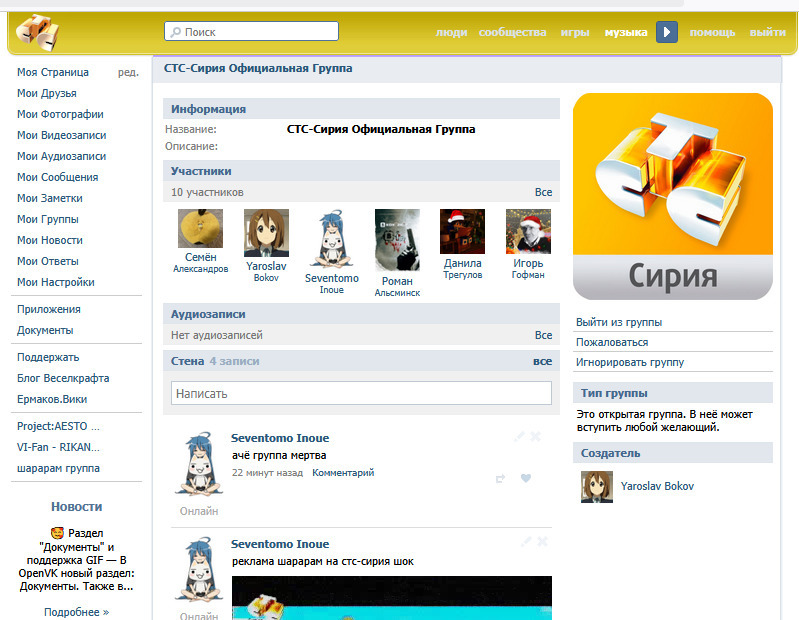Open Мои Друзья
Image resolution: width=799 pixels, height=620 pixels.
[46, 93]
